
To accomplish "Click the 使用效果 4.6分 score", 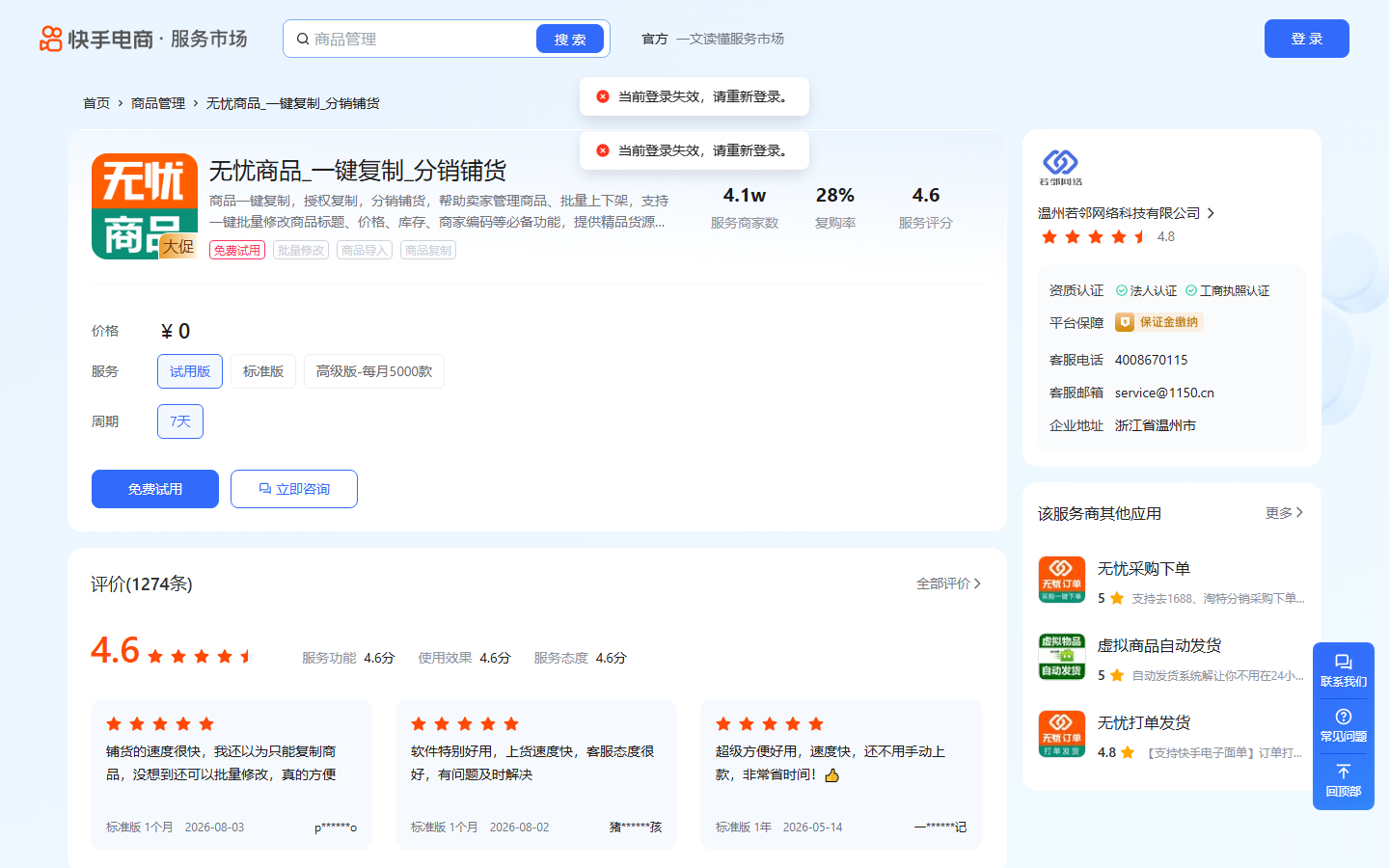I will click(464, 658).
